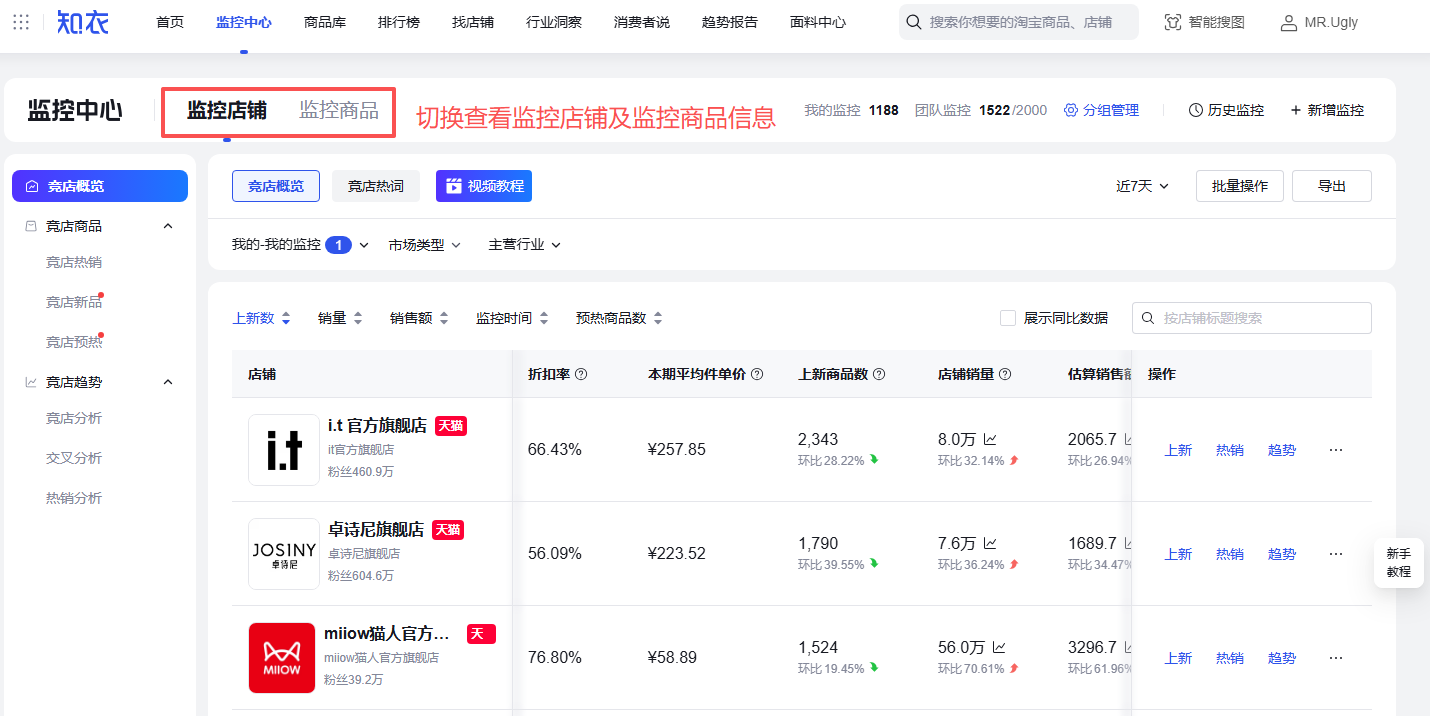Click the 导出 export button
This screenshot has height=716, width=1430.
[1332, 186]
